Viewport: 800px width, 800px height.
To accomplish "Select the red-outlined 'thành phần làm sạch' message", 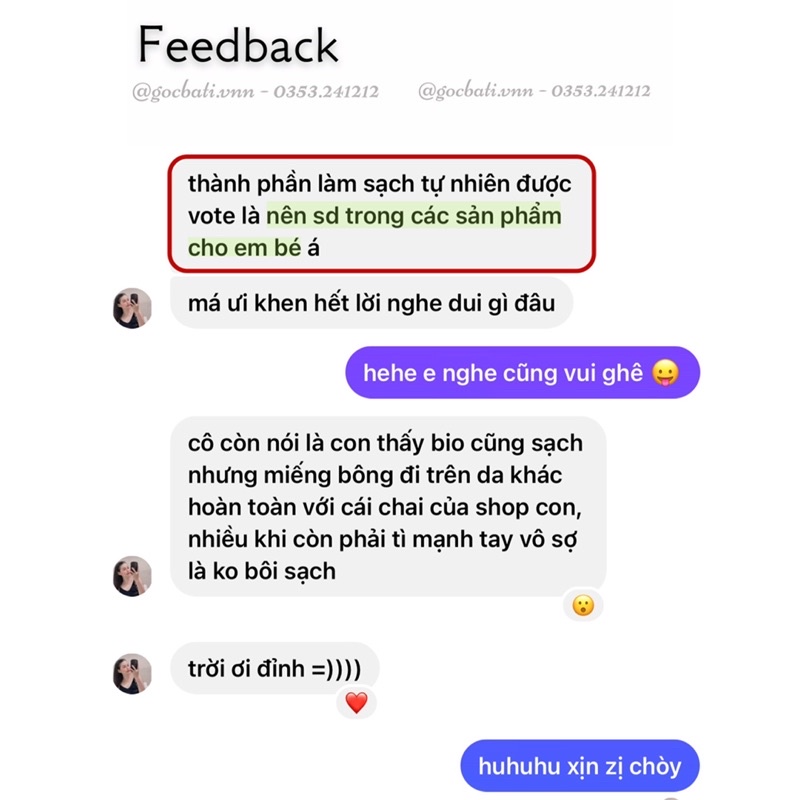I will 382,214.
